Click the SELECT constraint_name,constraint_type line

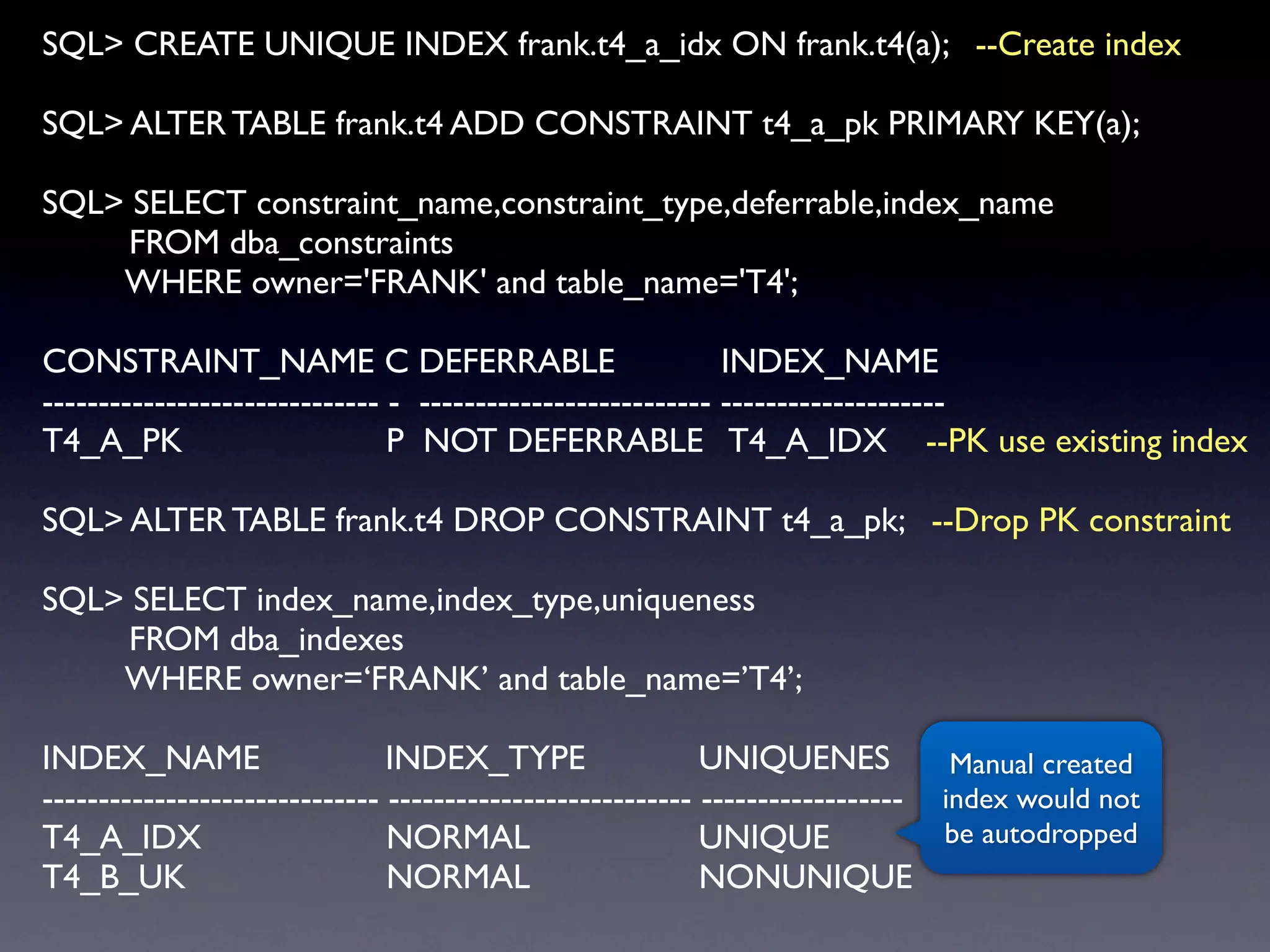tap(548, 204)
